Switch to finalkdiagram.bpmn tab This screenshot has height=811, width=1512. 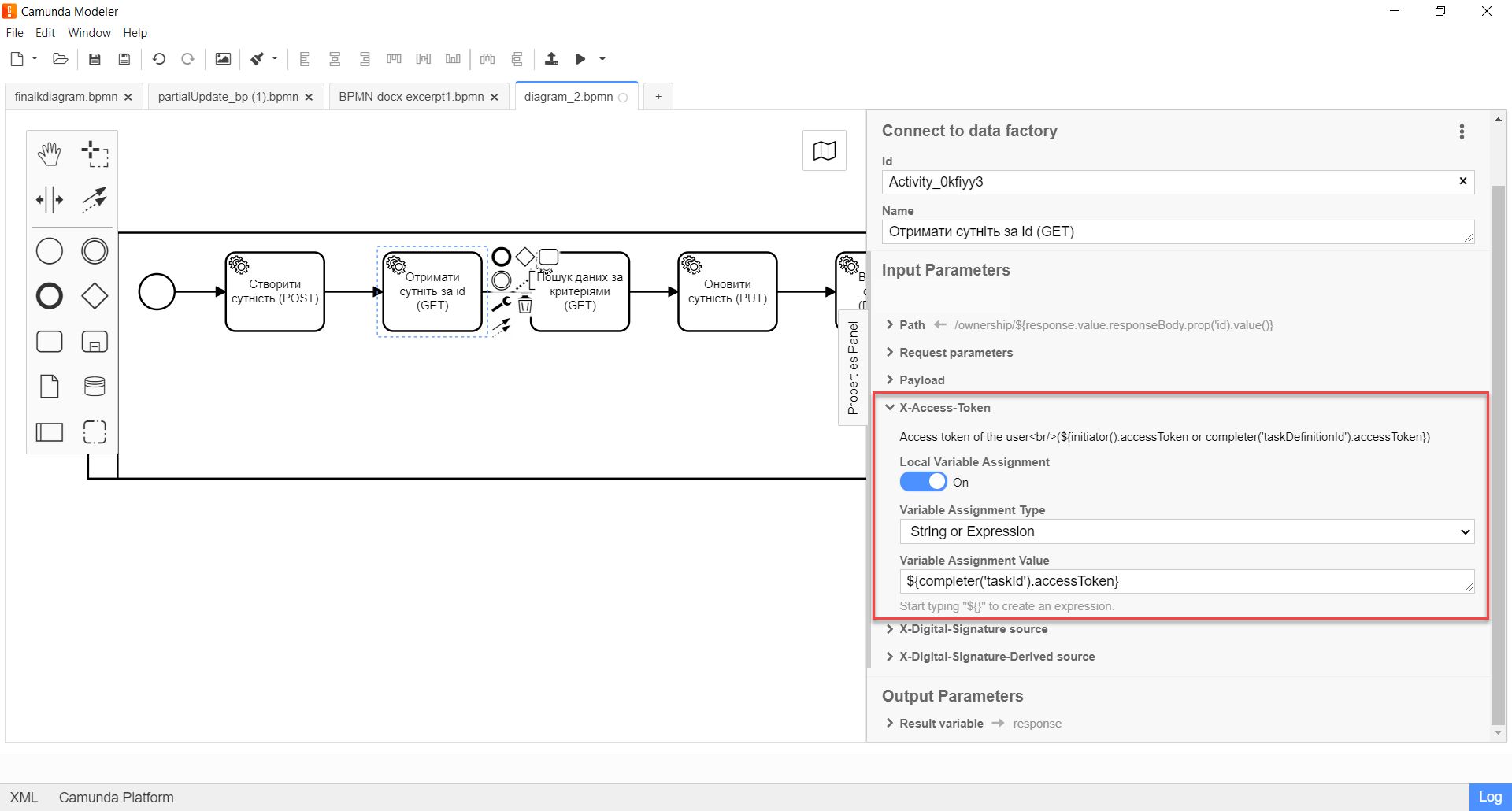pyautogui.click(x=66, y=97)
